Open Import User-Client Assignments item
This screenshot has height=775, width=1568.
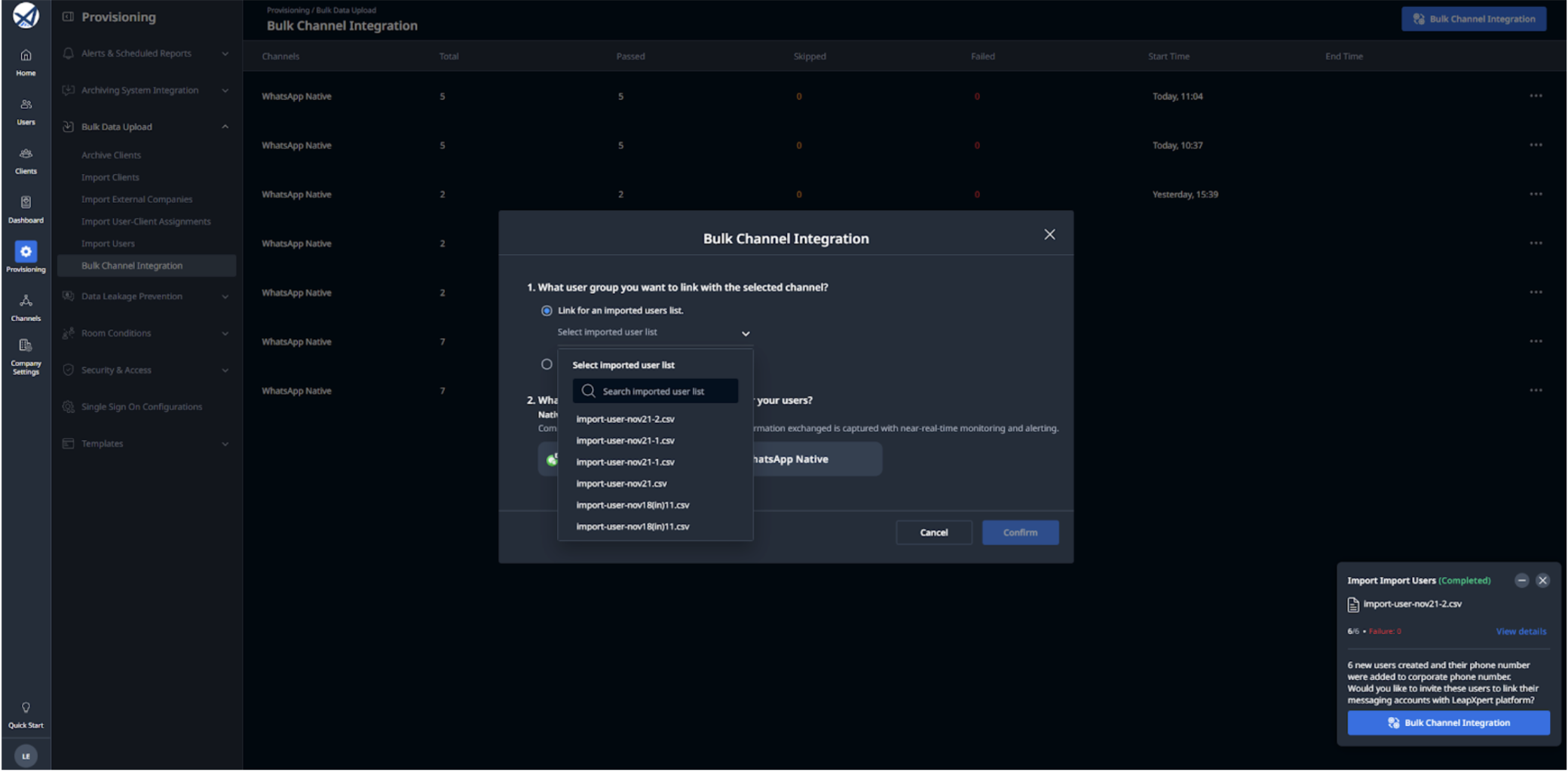tap(145, 222)
